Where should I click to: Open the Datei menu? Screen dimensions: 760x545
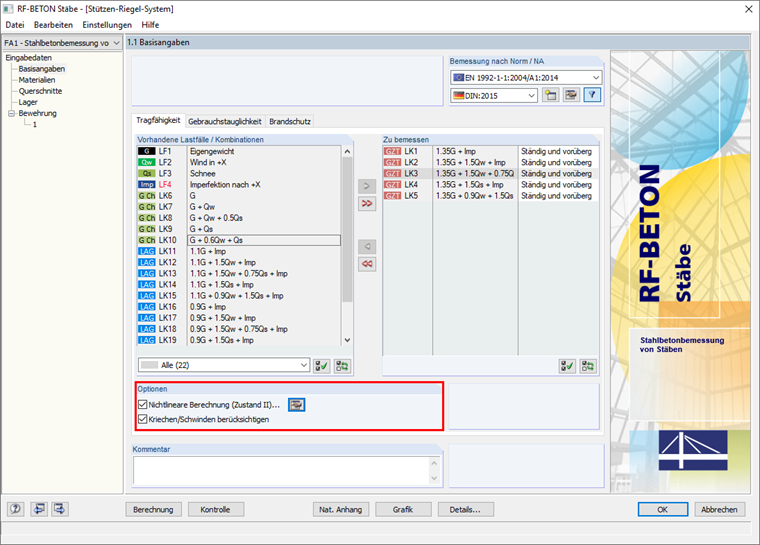(x=15, y=25)
